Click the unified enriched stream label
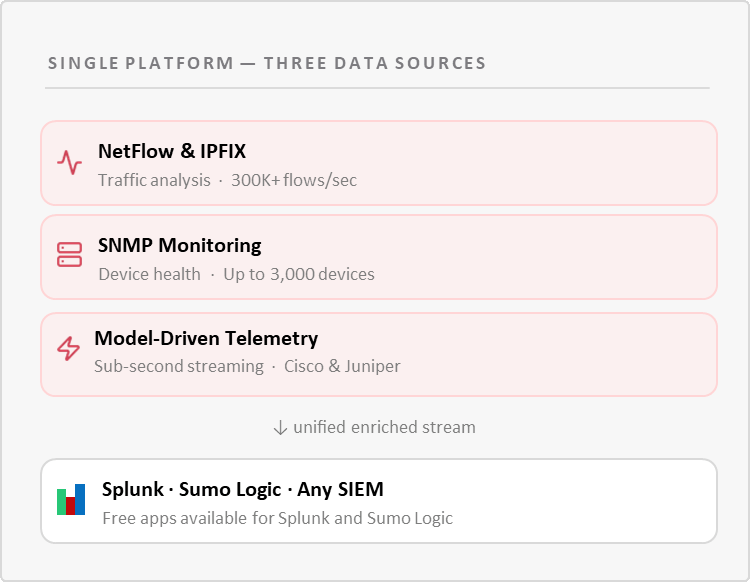Viewport: 750px width, 582px height. (x=384, y=427)
